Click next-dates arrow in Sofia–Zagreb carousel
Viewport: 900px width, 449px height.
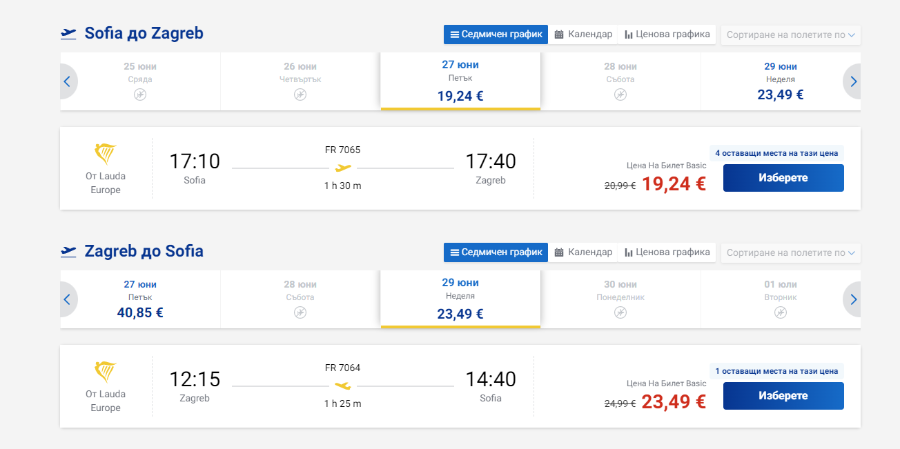click(853, 81)
